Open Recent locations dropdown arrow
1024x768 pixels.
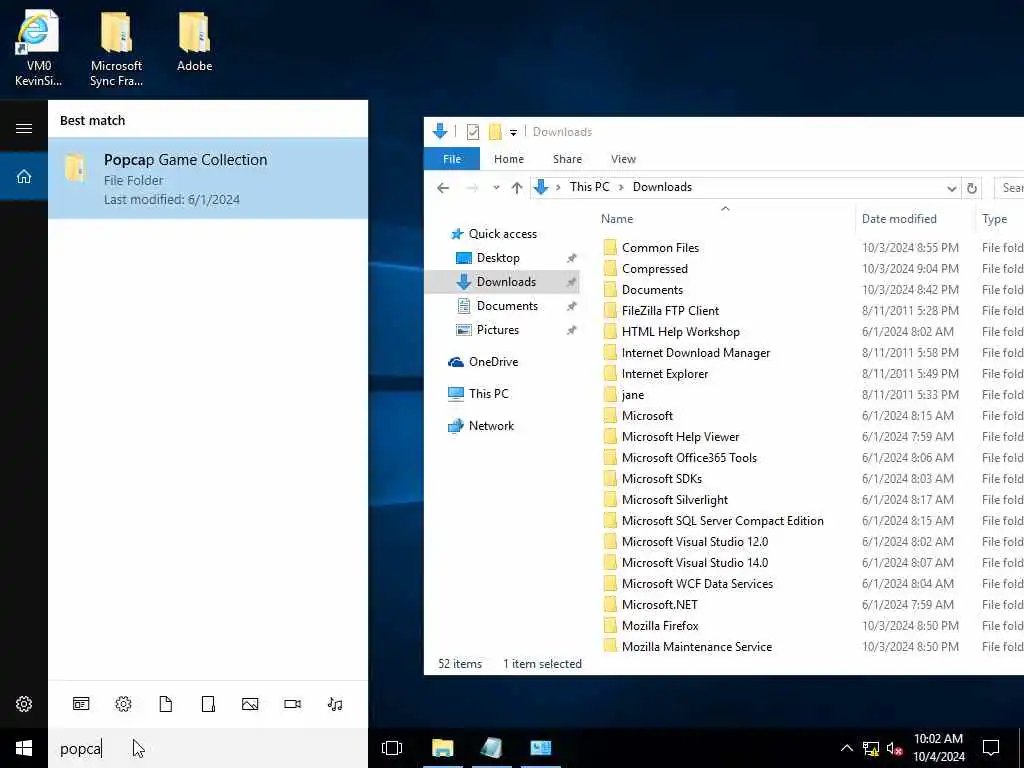496,188
